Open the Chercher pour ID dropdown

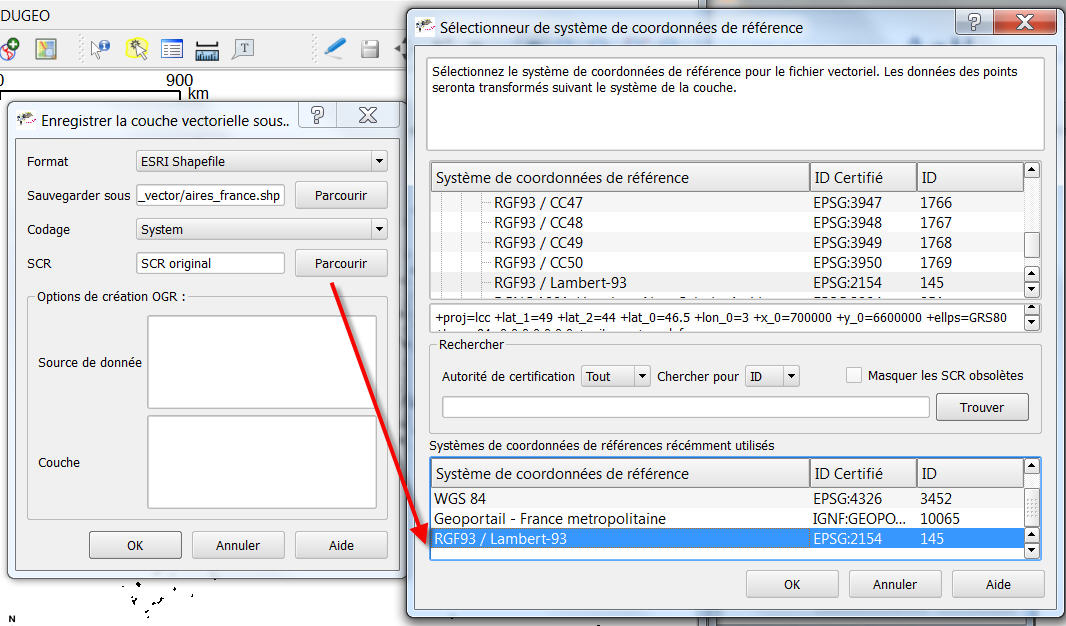[x=772, y=376]
